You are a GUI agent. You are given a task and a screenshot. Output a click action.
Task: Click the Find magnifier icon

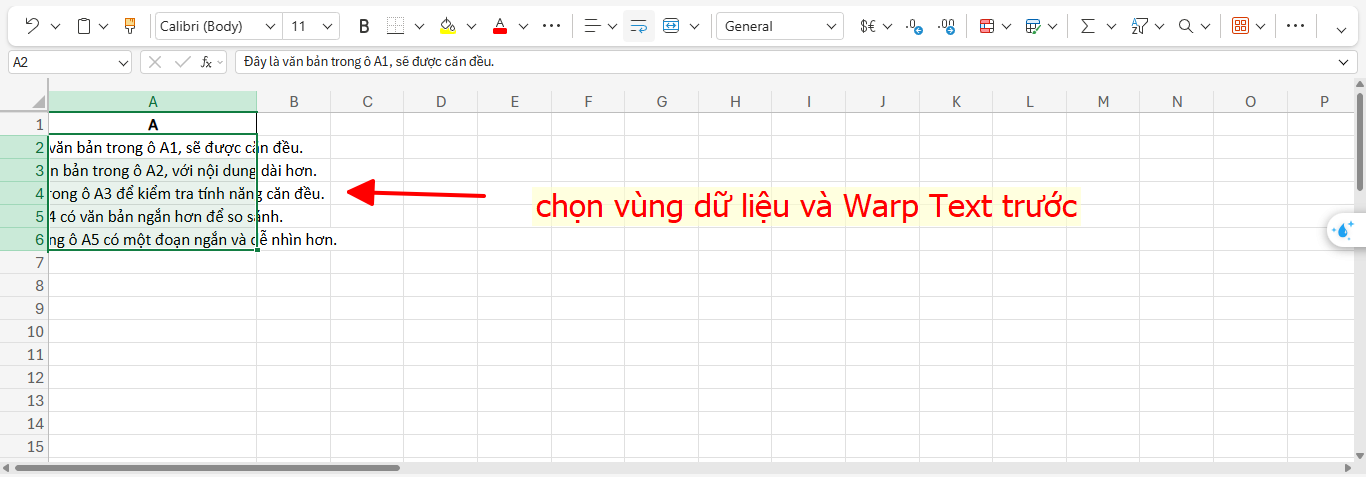(1186, 26)
